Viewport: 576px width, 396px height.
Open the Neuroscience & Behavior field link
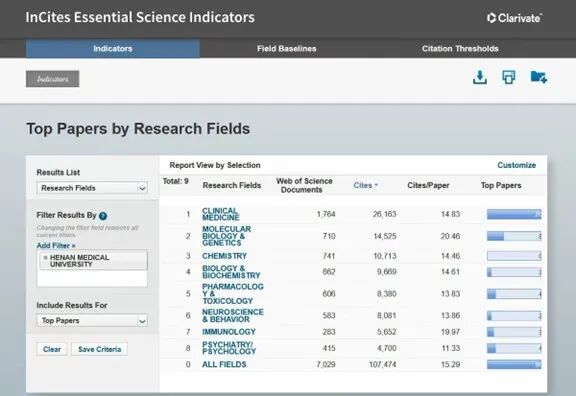click(x=233, y=316)
